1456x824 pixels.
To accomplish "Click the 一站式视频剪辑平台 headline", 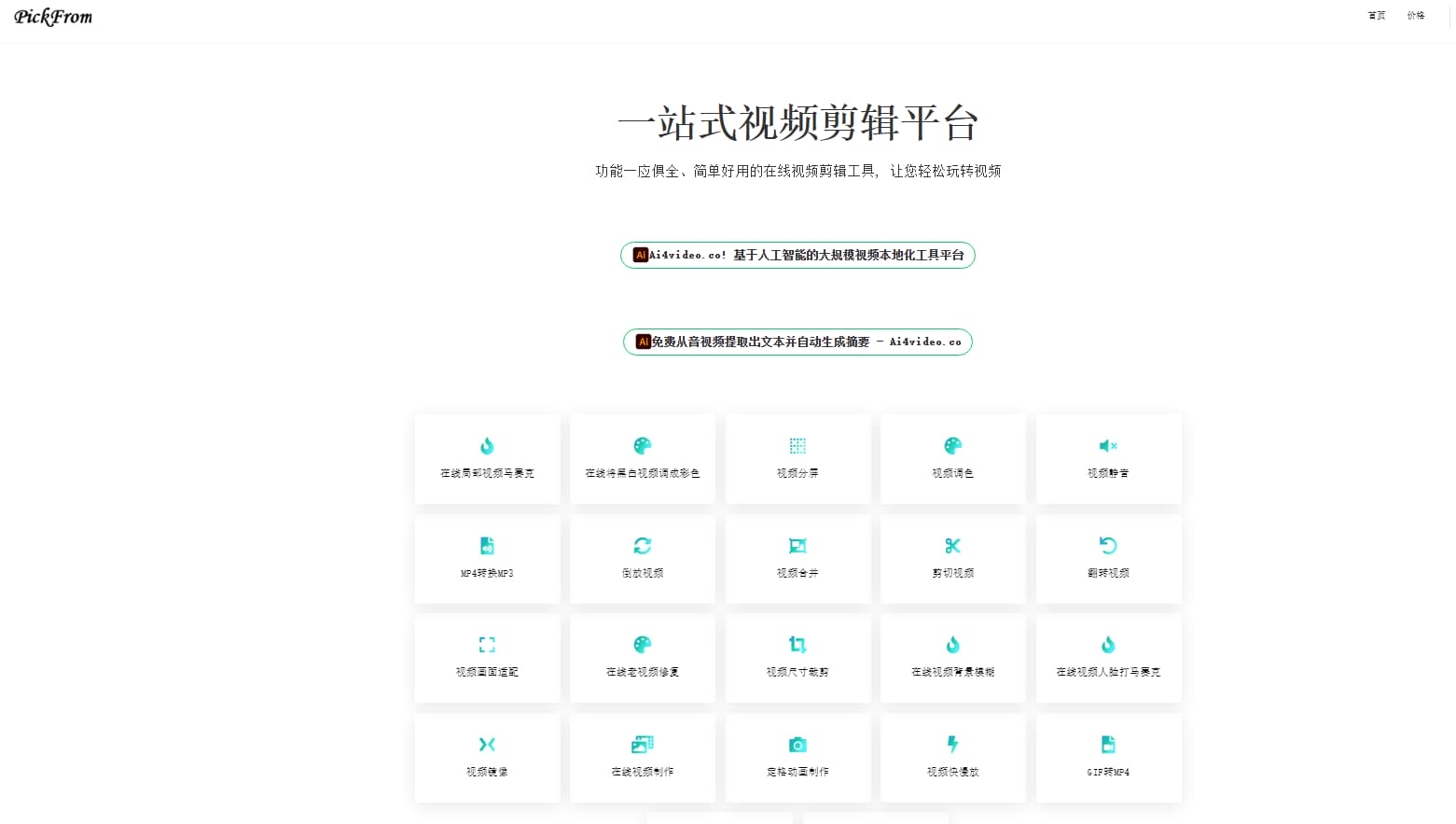I will [797, 123].
